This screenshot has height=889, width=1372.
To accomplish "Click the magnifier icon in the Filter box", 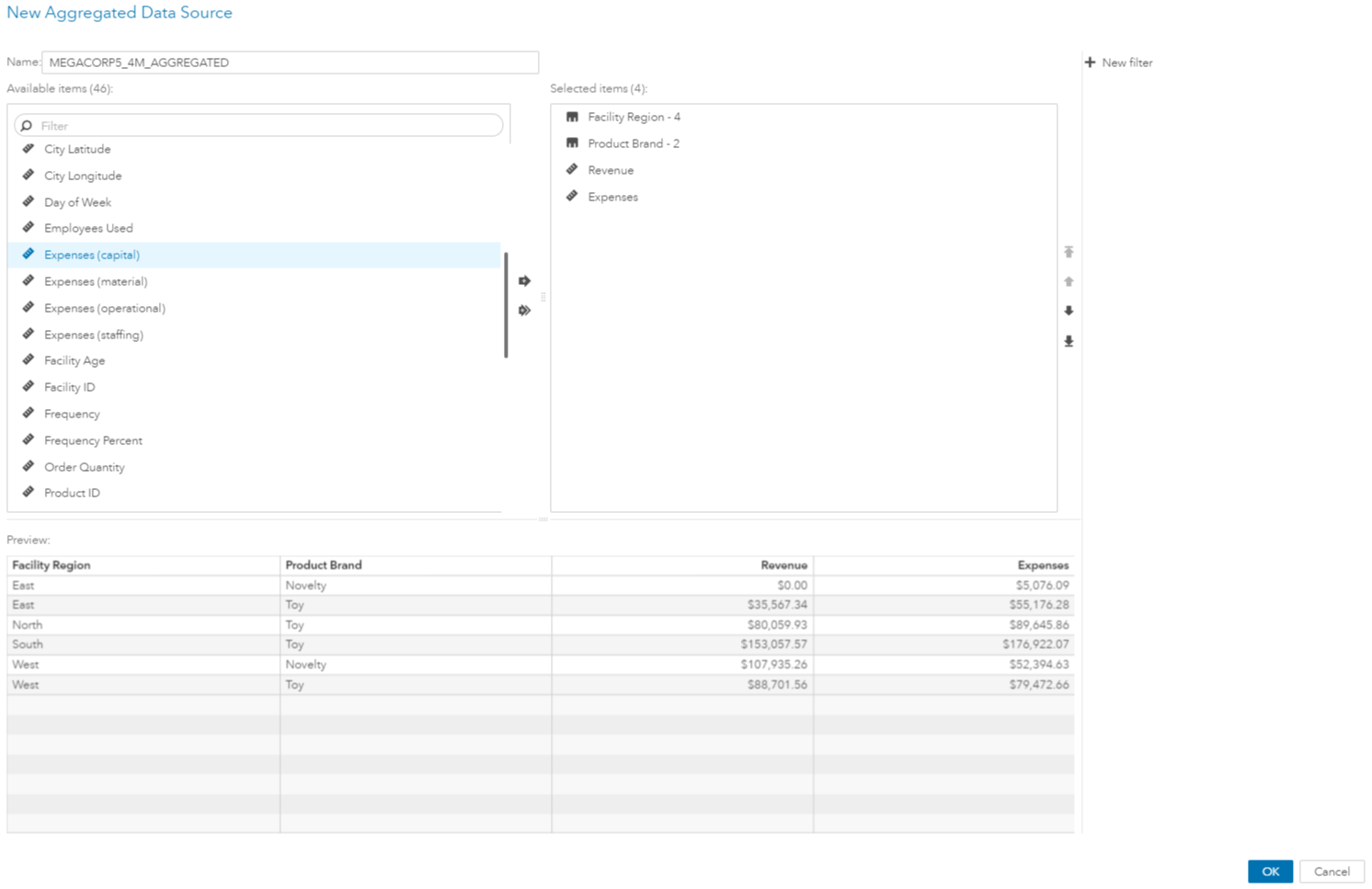I will point(29,125).
